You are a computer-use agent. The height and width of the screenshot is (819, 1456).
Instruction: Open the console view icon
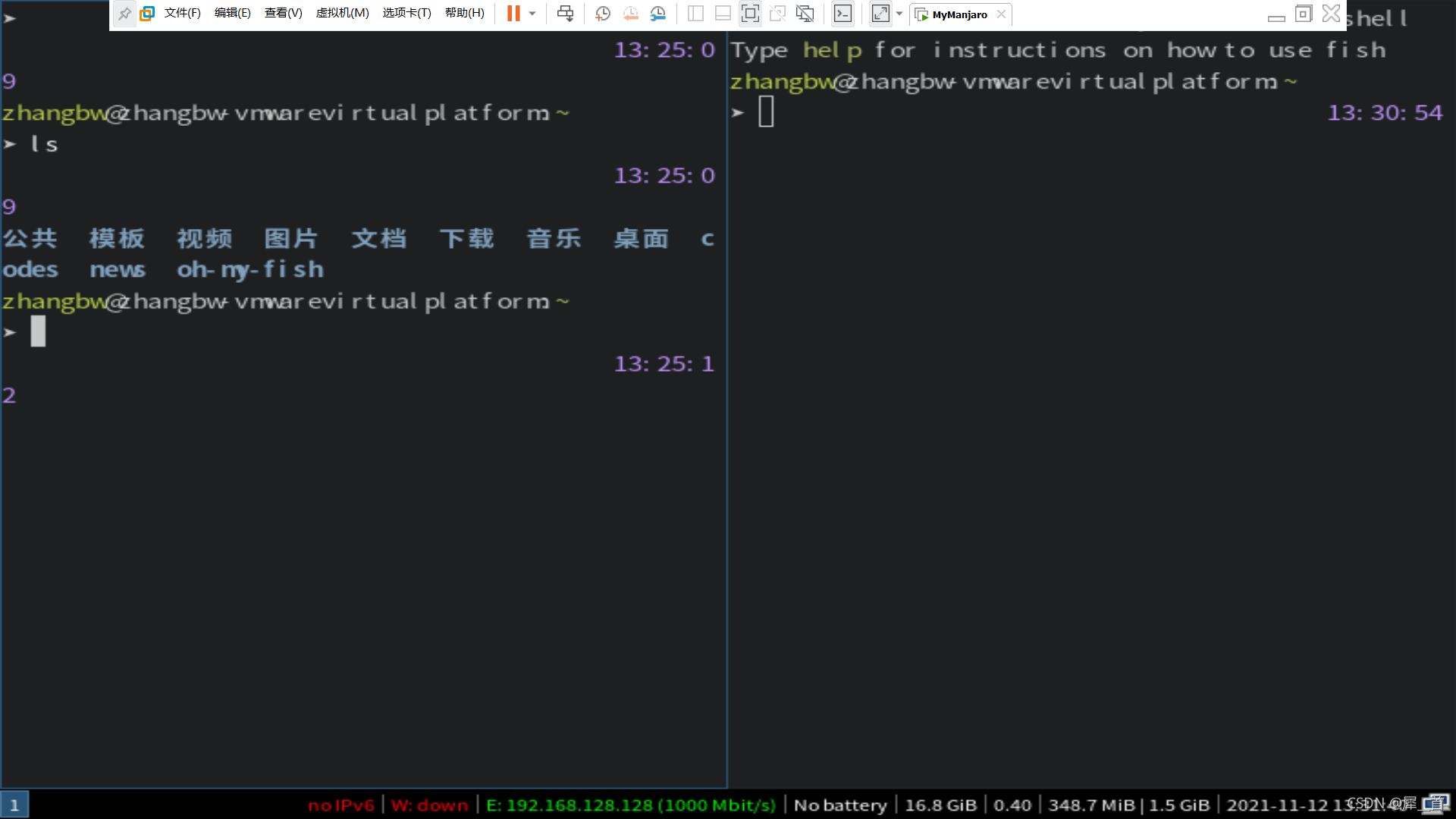click(x=843, y=14)
